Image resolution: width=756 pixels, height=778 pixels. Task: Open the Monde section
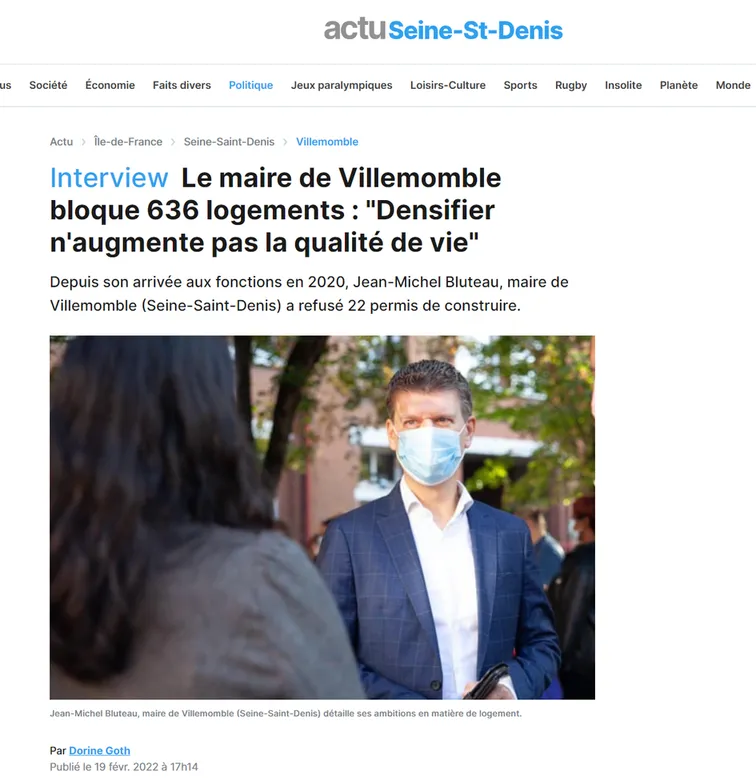tap(733, 85)
